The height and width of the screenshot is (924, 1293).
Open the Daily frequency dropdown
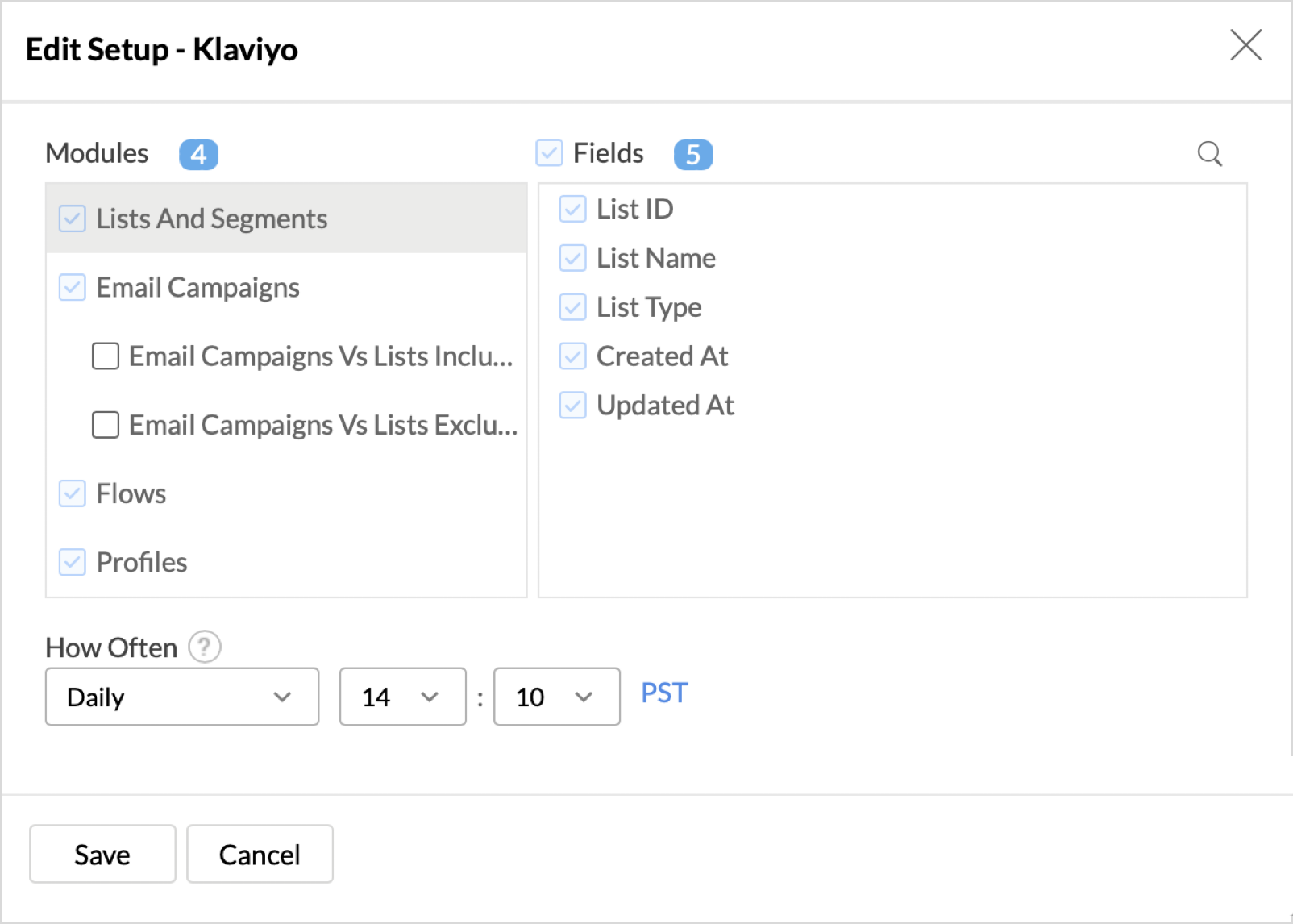[x=182, y=697]
